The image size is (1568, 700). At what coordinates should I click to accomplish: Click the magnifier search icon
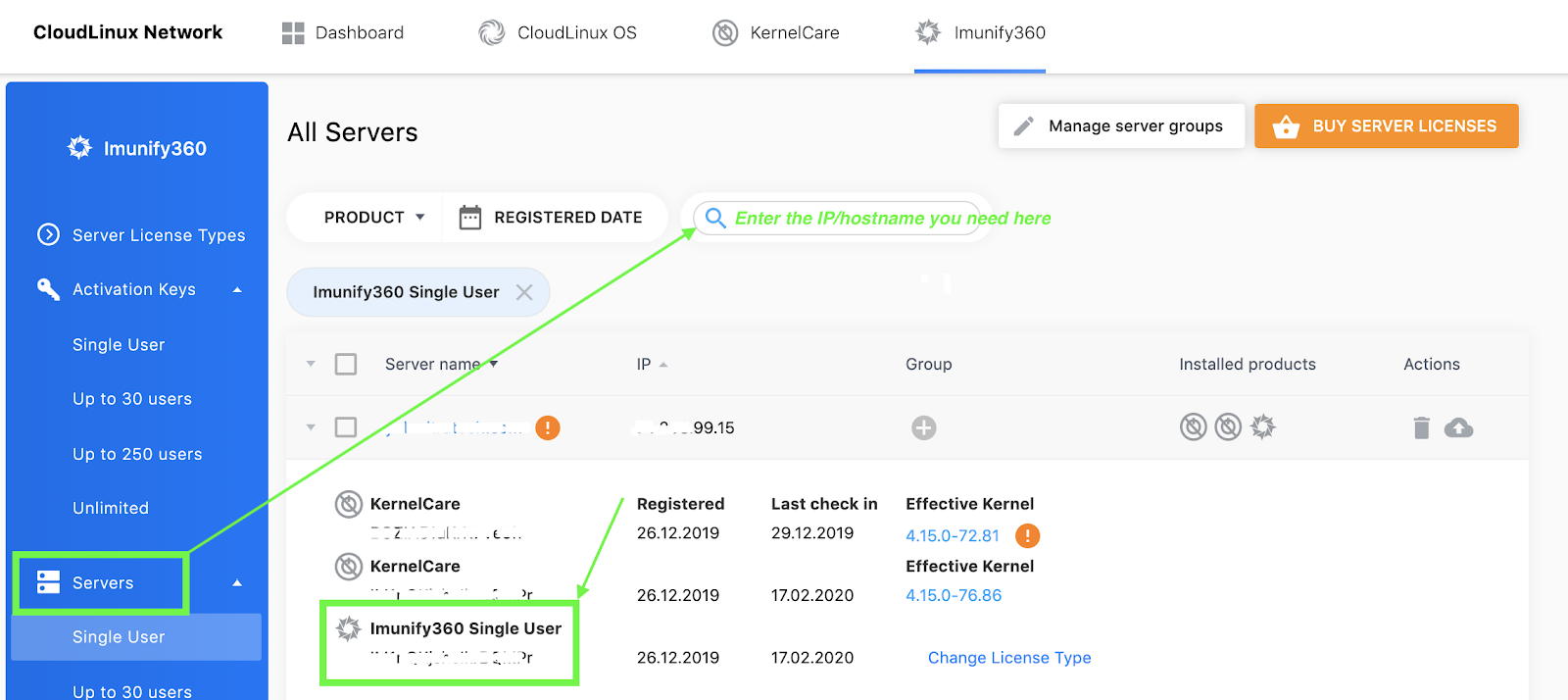tap(715, 218)
